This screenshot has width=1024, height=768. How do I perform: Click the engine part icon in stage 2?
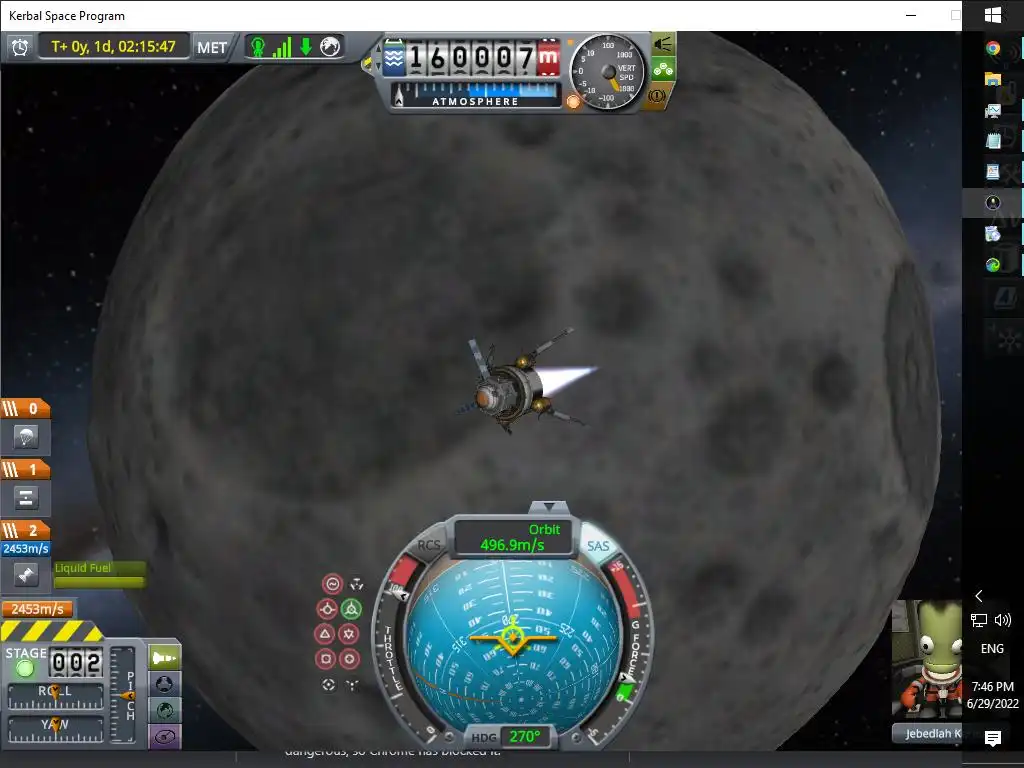click(x=25, y=575)
